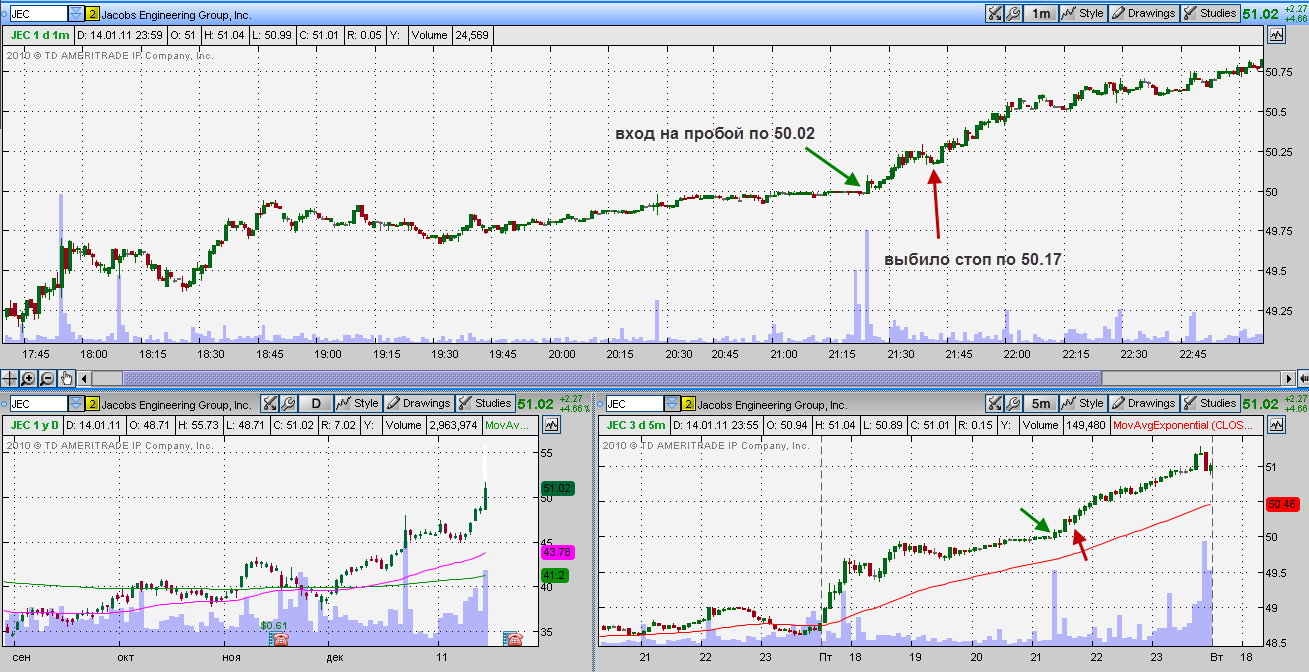
Task: Click the yellow link badge in top chart
Action: click(x=93, y=15)
